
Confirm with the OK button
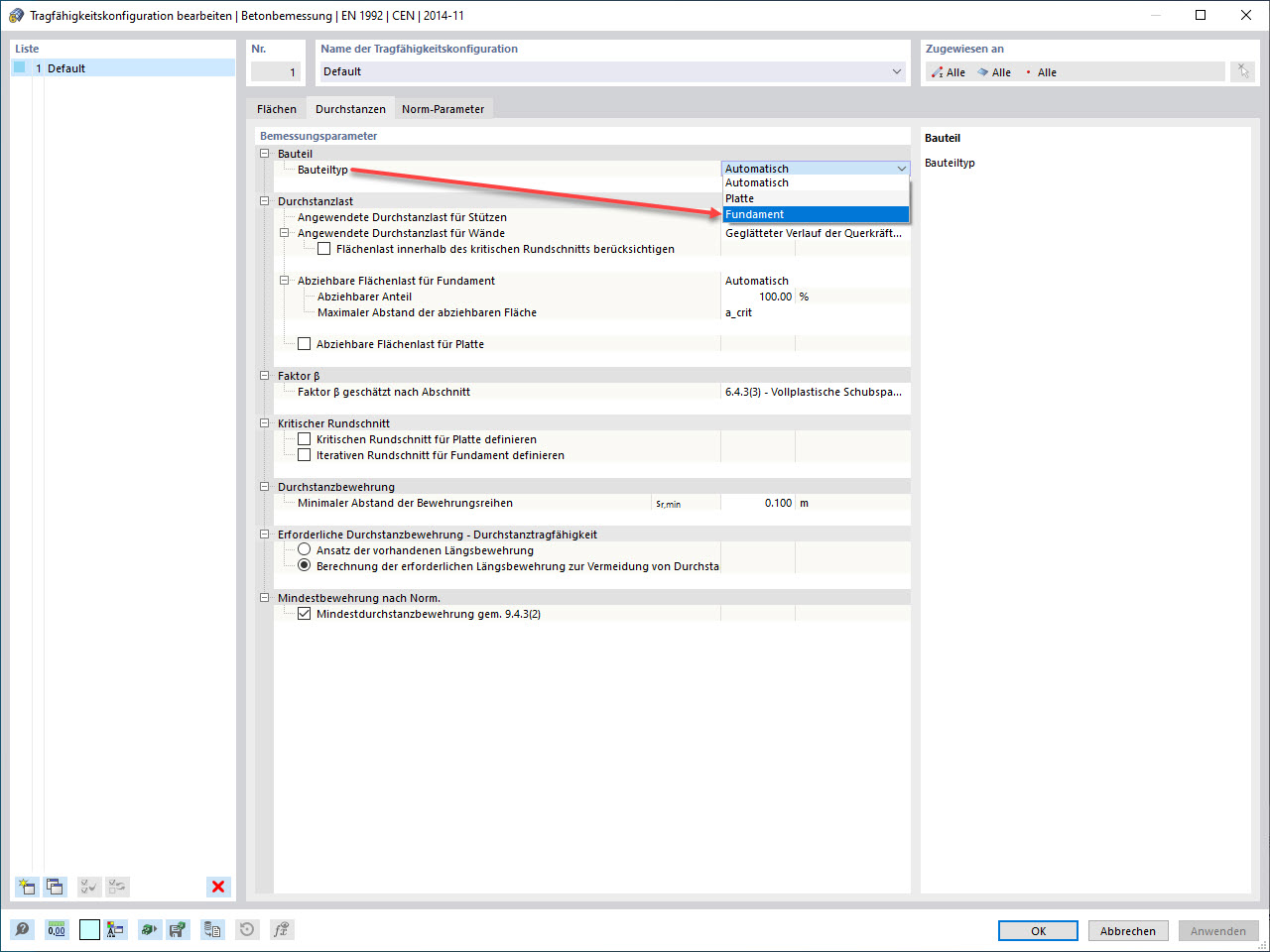1038,931
